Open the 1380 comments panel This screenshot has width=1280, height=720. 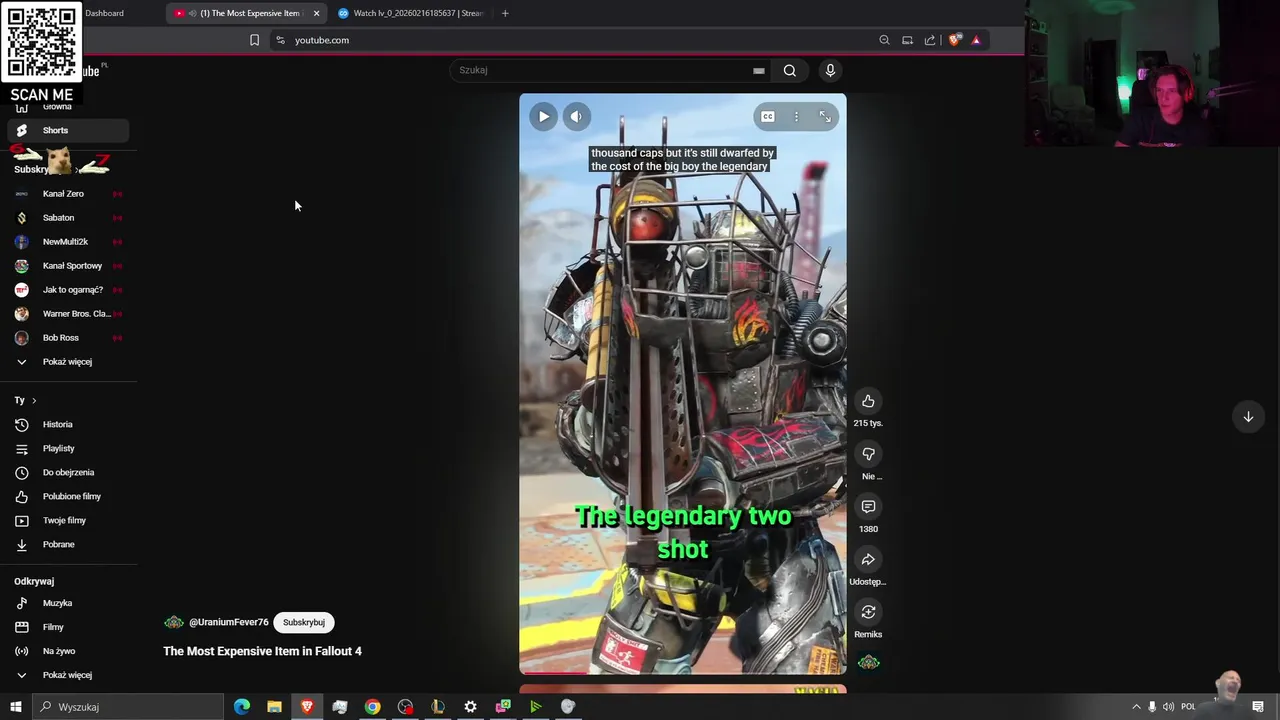pyautogui.click(x=868, y=507)
